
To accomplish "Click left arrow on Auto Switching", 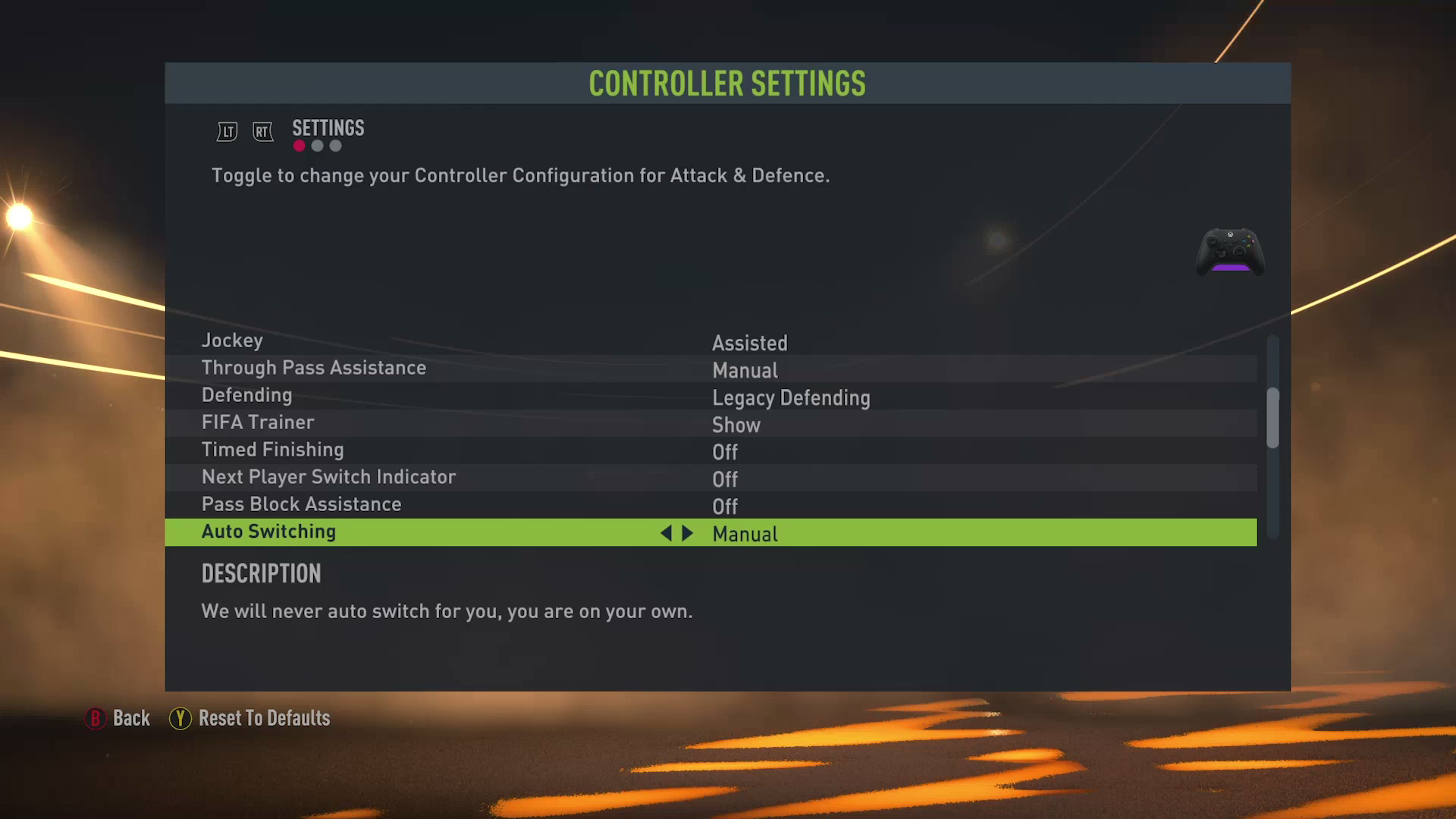I will [x=666, y=532].
